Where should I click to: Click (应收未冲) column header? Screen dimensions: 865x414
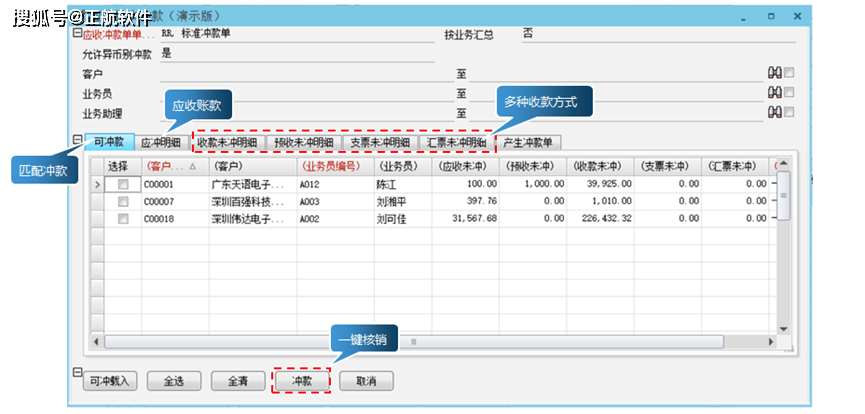click(465, 166)
